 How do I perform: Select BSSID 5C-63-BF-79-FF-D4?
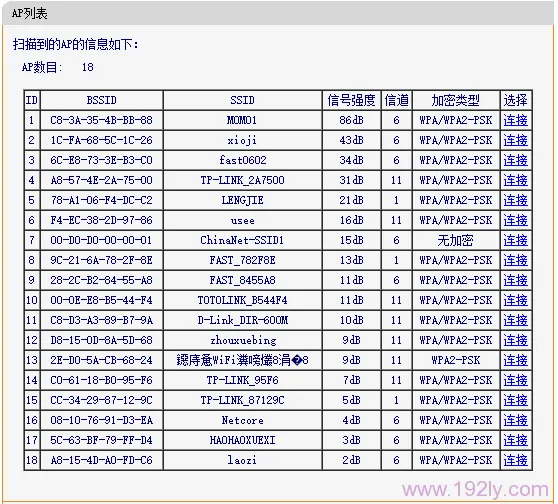101,440
